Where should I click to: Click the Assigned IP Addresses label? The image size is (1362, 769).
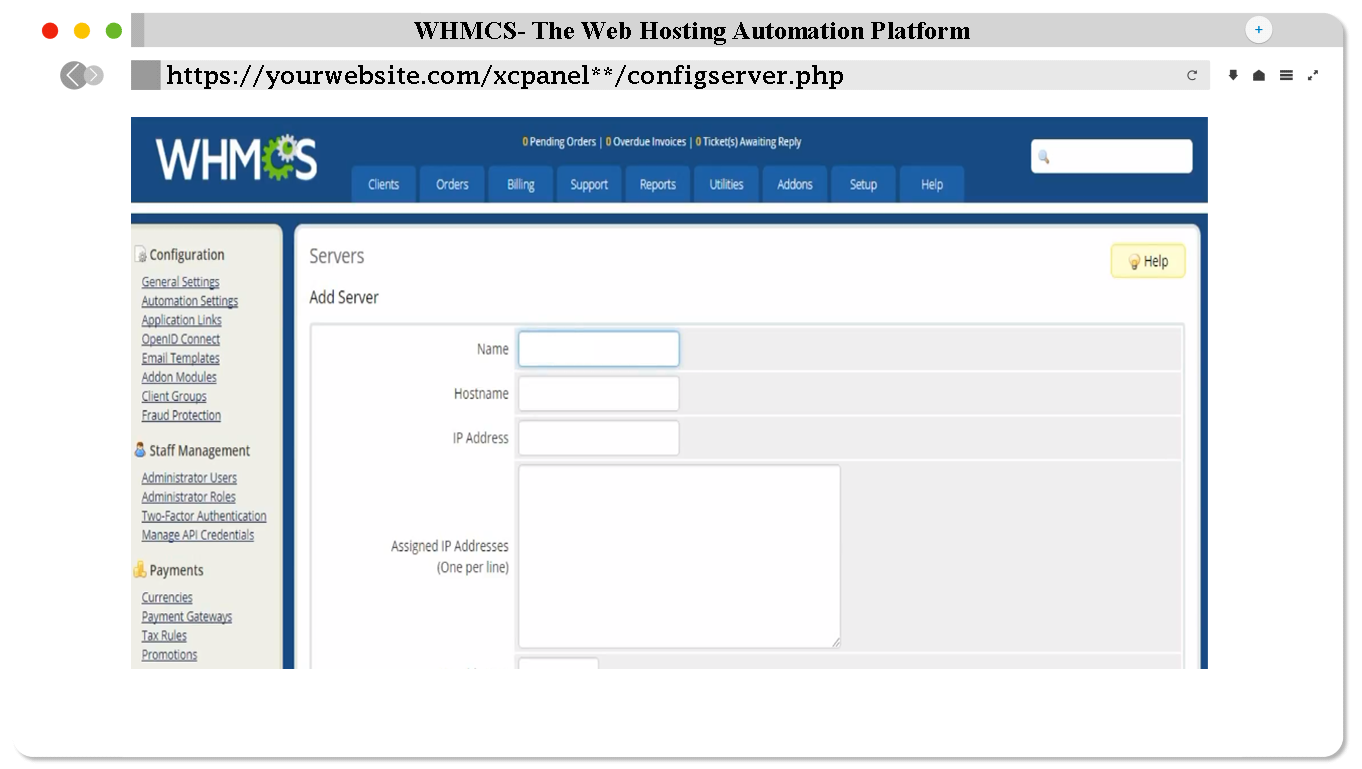(x=450, y=556)
